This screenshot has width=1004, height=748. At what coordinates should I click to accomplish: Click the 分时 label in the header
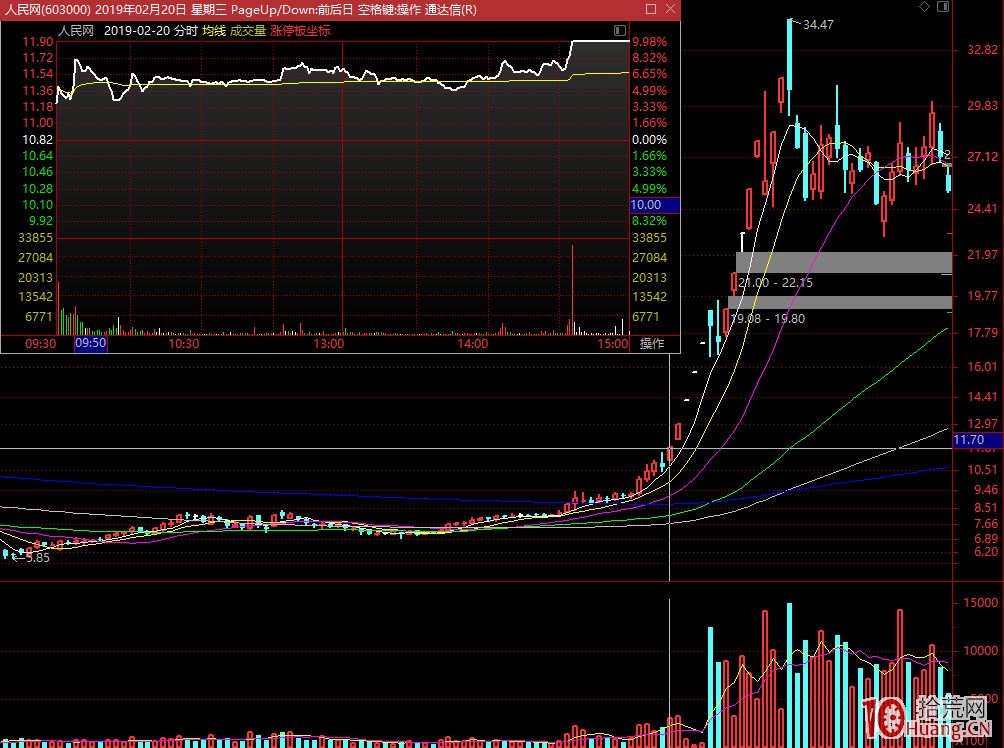point(186,31)
